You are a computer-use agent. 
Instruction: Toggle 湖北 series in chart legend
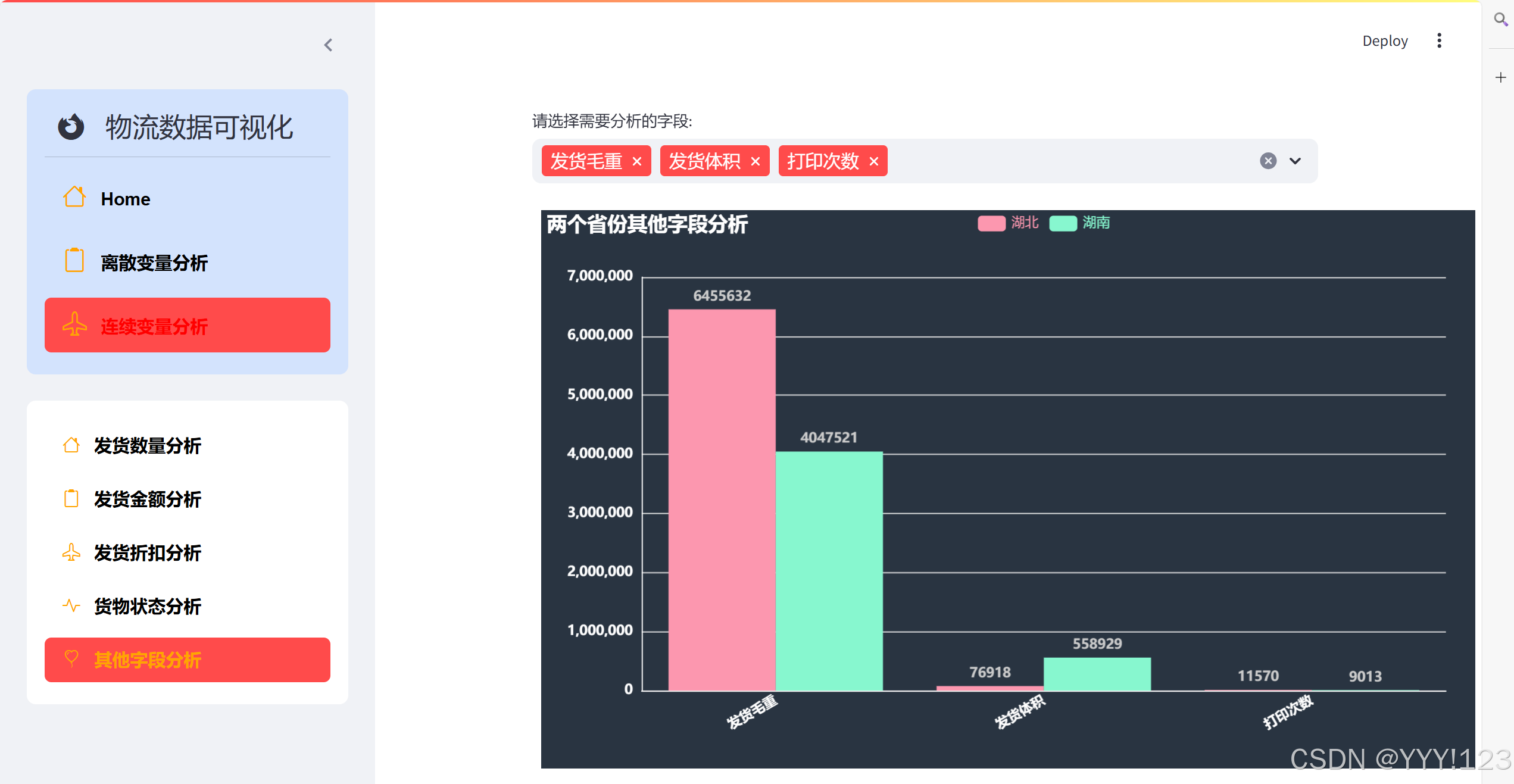(991, 223)
